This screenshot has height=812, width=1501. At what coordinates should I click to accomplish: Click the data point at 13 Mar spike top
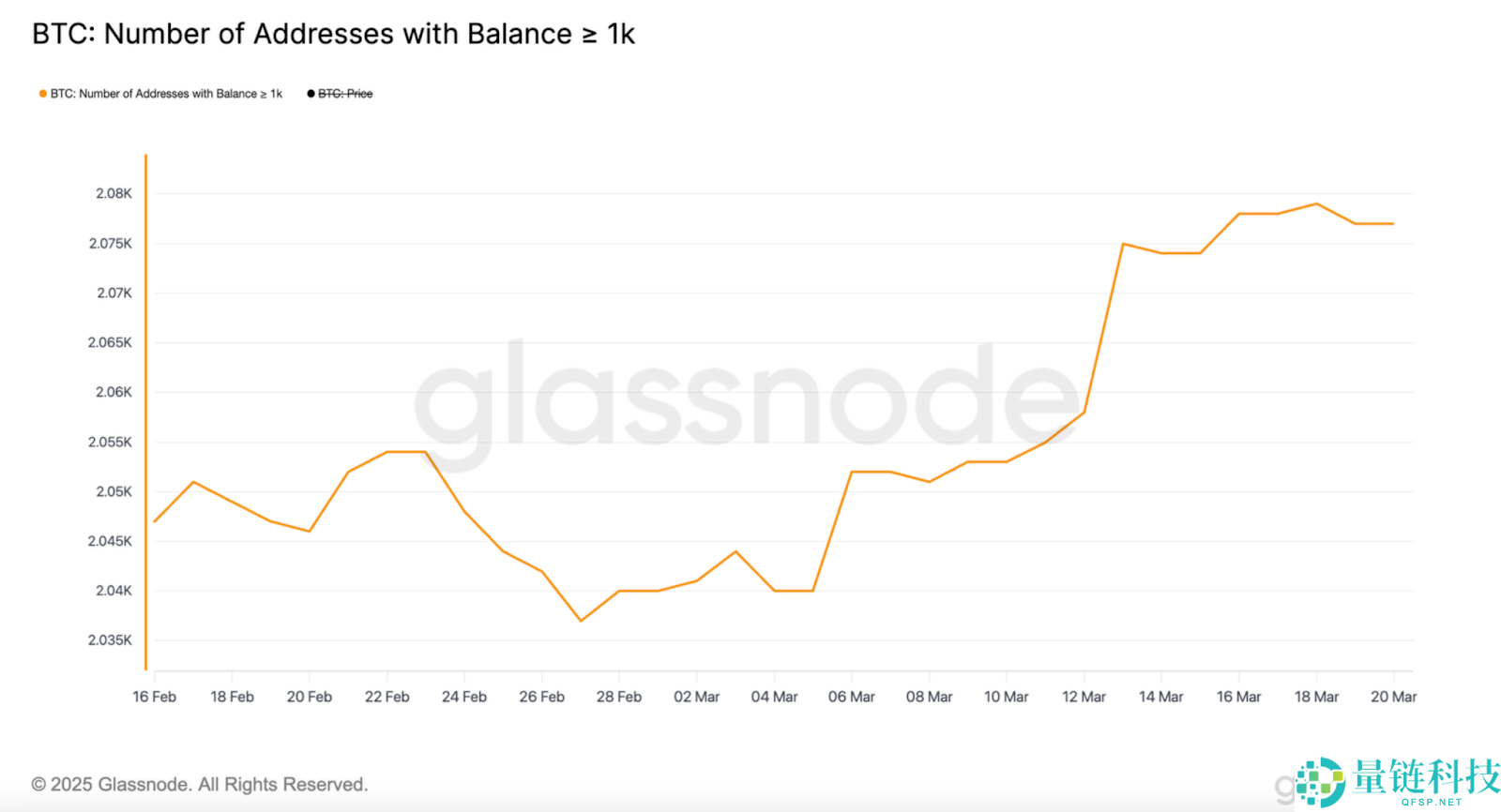[x=1123, y=244]
